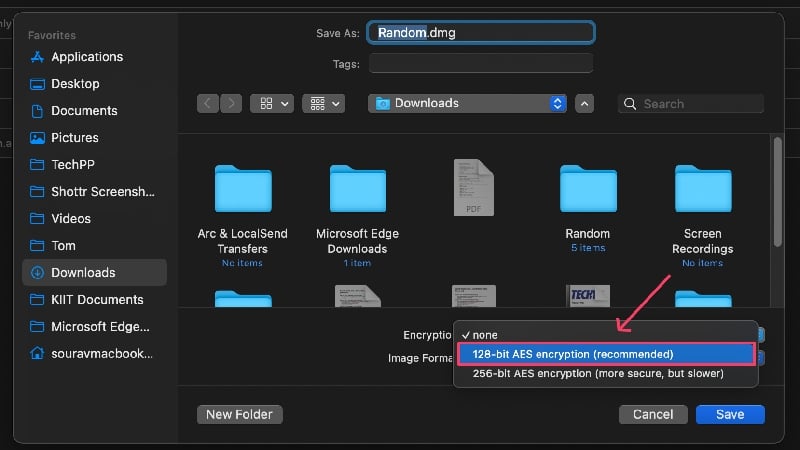Image resolution: width=800 pixels, height=450 pixels.
Task: Click the Tom folder sidebar icon
Action: coord(37,246)
